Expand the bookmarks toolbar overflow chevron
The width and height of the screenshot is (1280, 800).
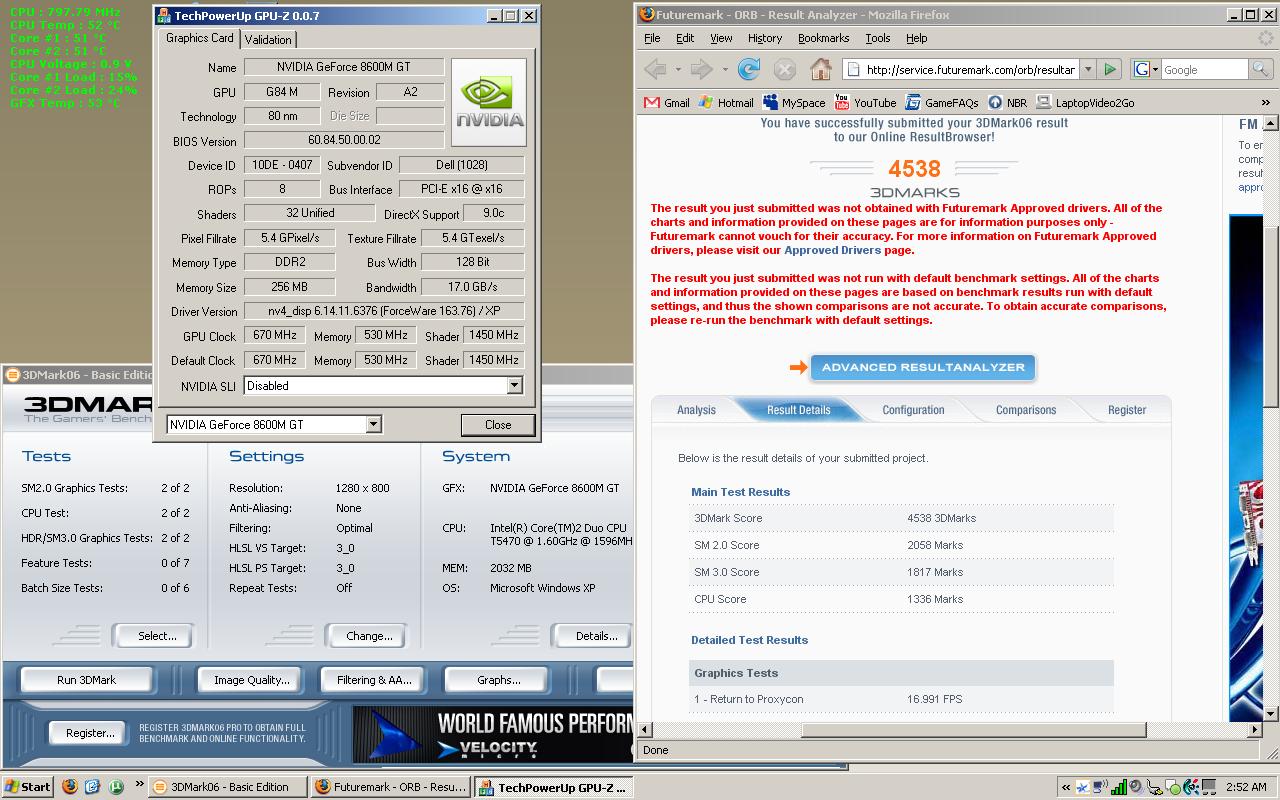click(x=1266, y=102)
